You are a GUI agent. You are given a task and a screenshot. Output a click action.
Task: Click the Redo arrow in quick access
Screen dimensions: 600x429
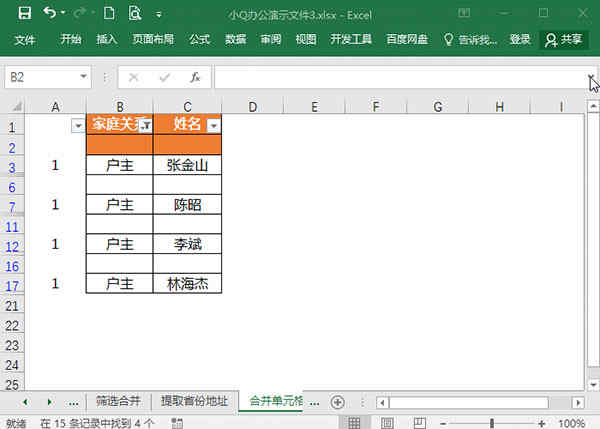pos(79,13)
